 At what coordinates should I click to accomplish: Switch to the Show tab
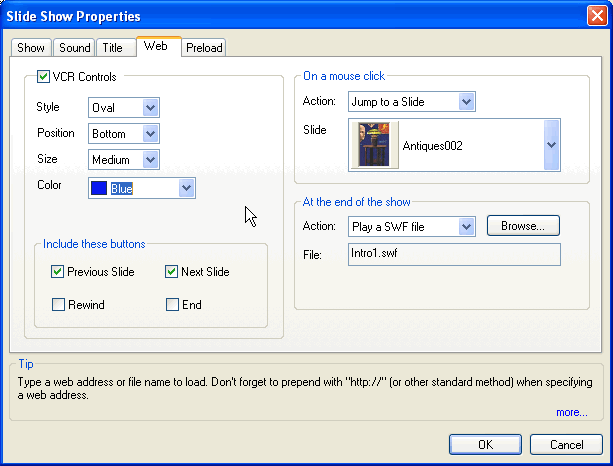coord(31,48)
